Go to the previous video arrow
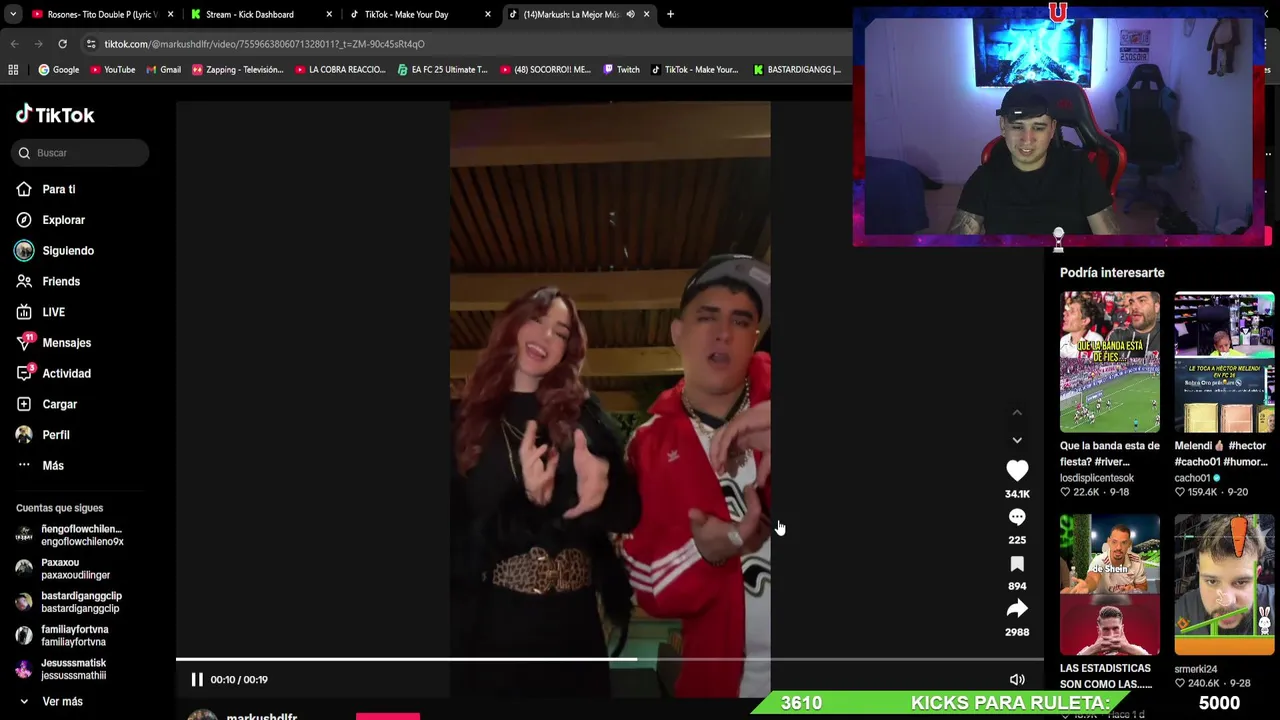The height and width of the screenshot is (720, 1280). [1017, 412]
